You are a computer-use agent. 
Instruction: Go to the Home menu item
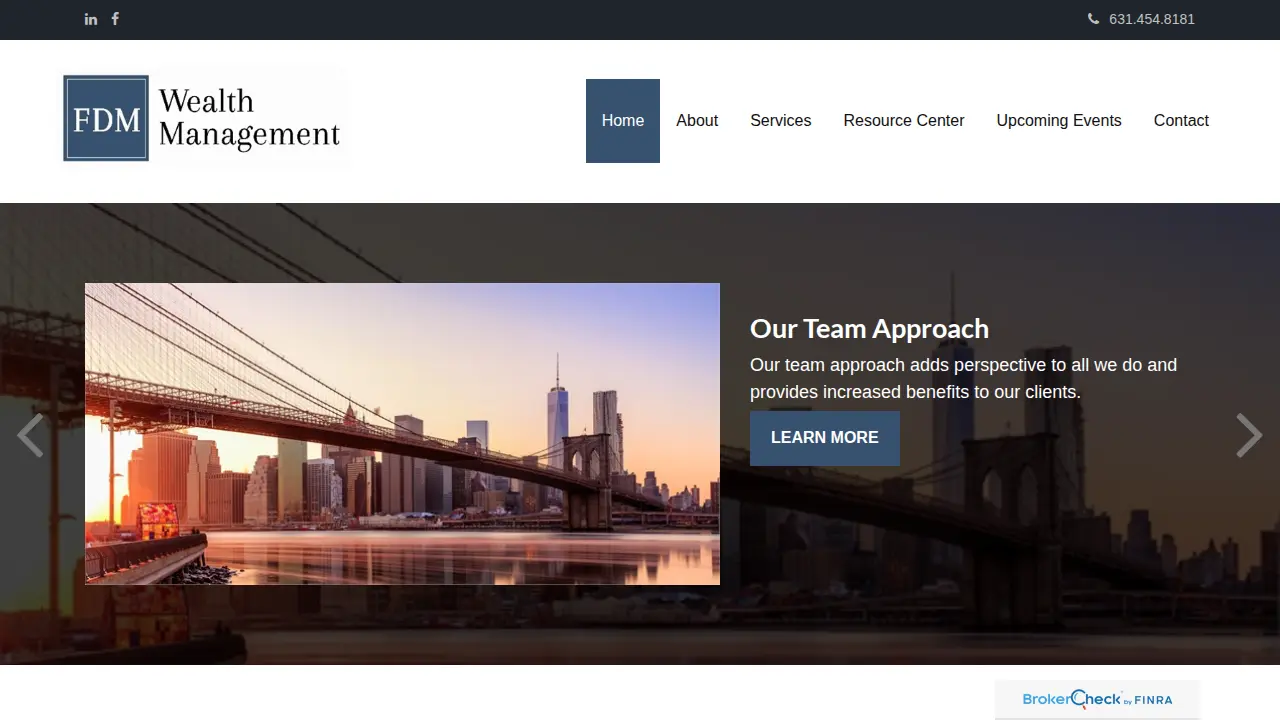click(623, 121)
